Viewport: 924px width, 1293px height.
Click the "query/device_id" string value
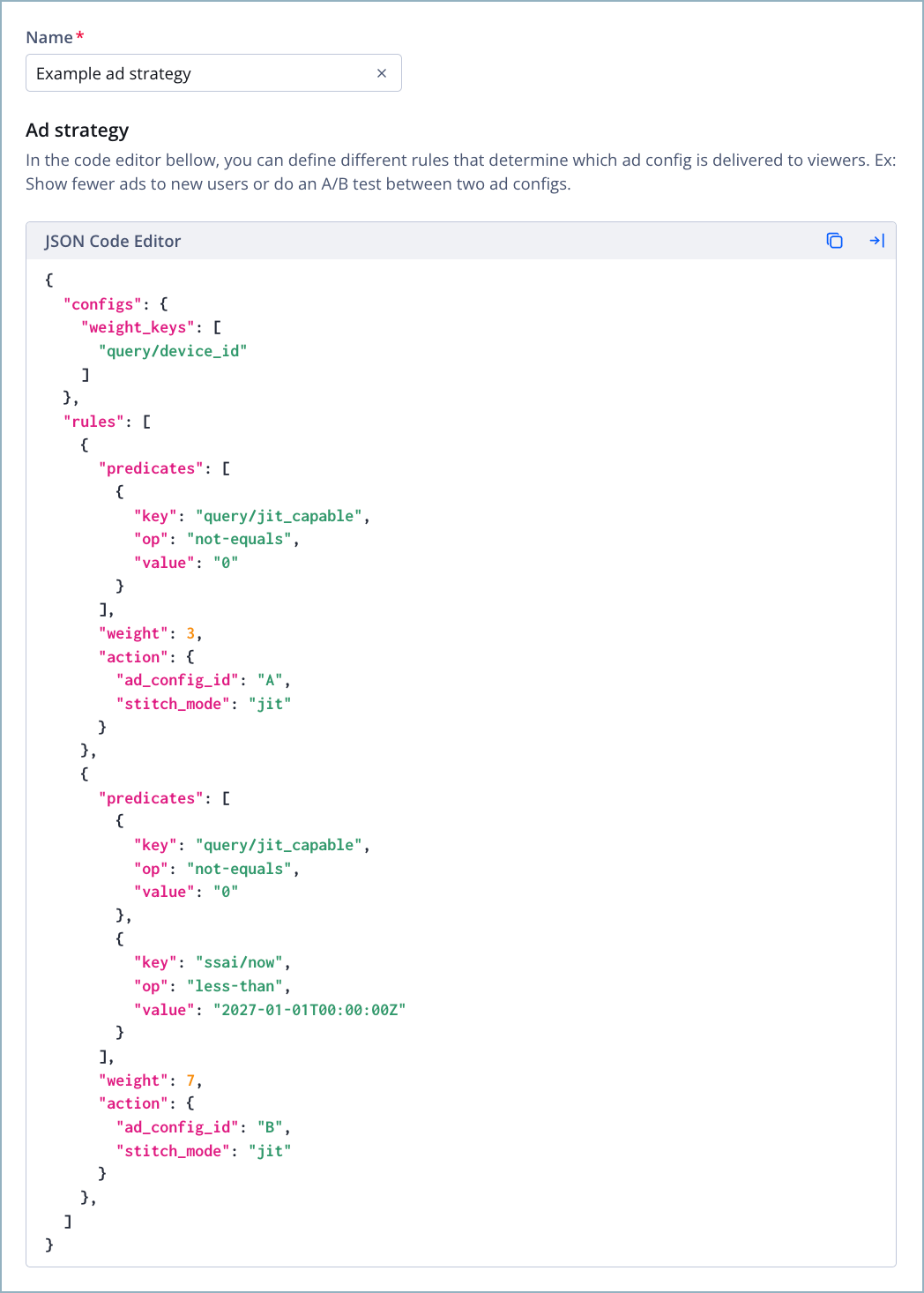[173, 350]
